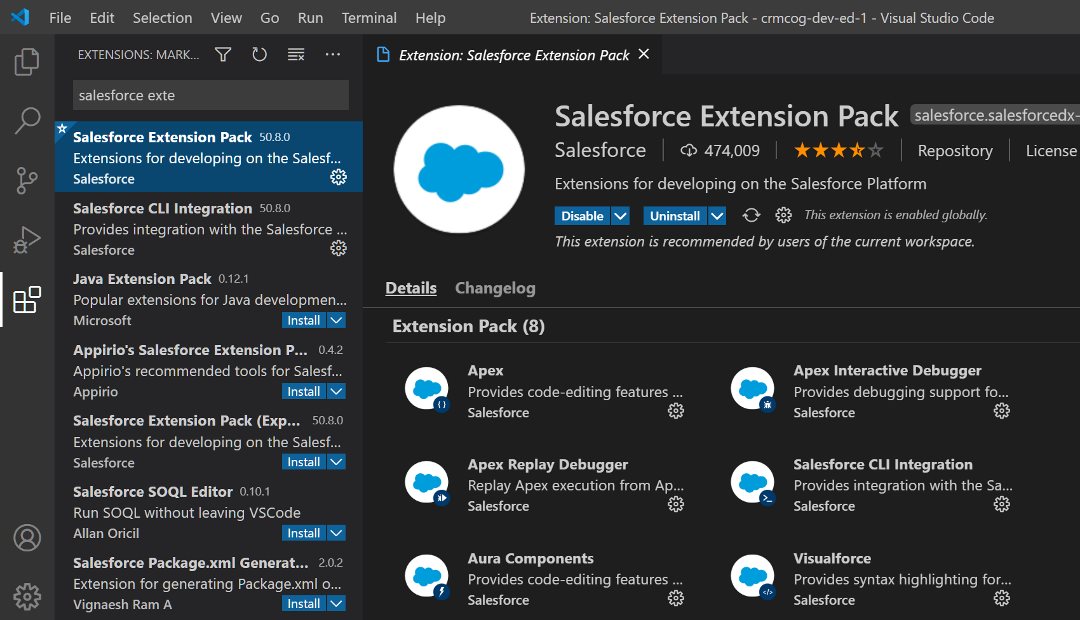The image size is (1080, 620).
Task: Click the Salesforce cloud extension logo
Action: (459, 169)
